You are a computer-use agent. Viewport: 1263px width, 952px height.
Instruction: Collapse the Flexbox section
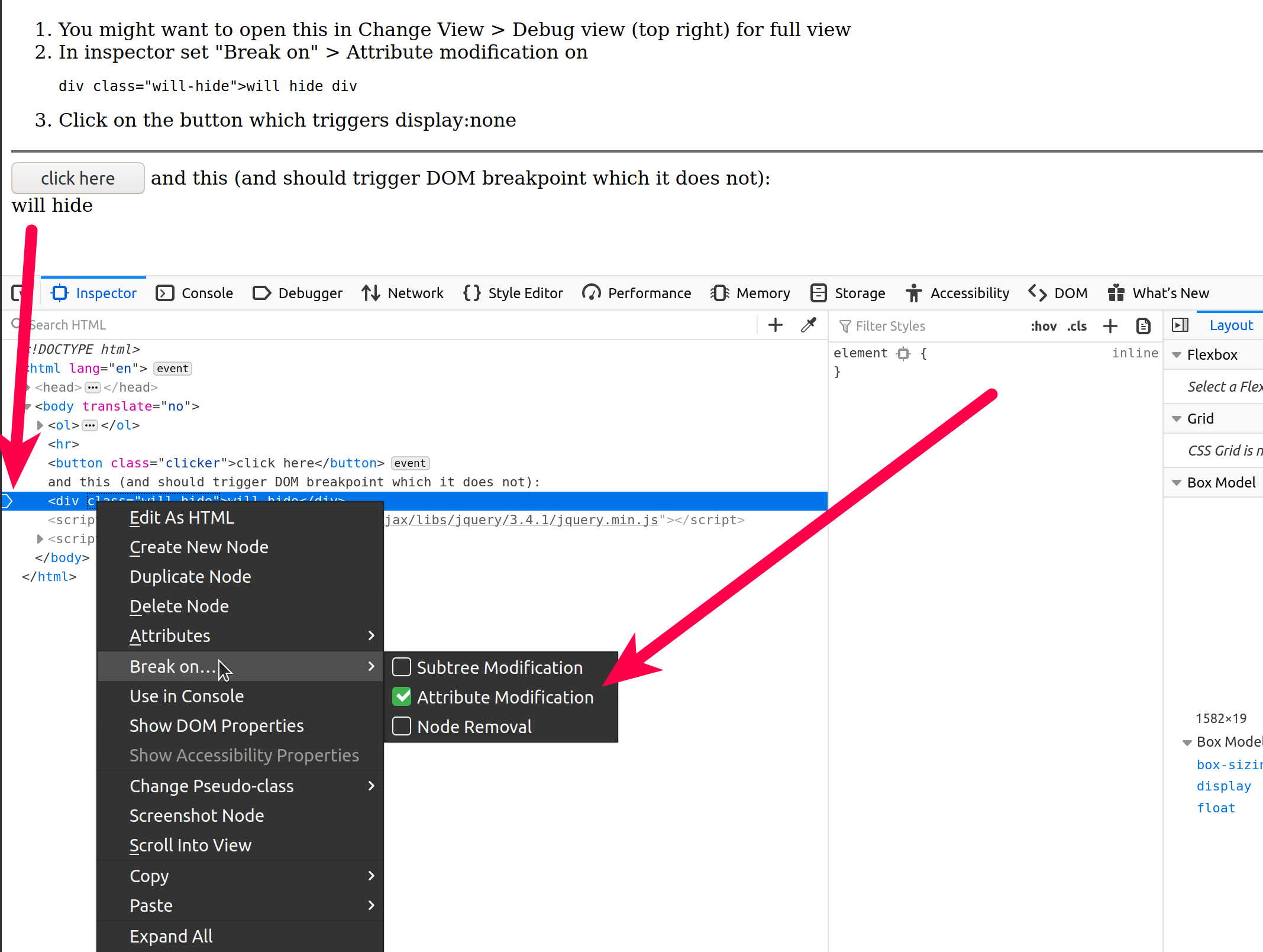pos(1177,354)
